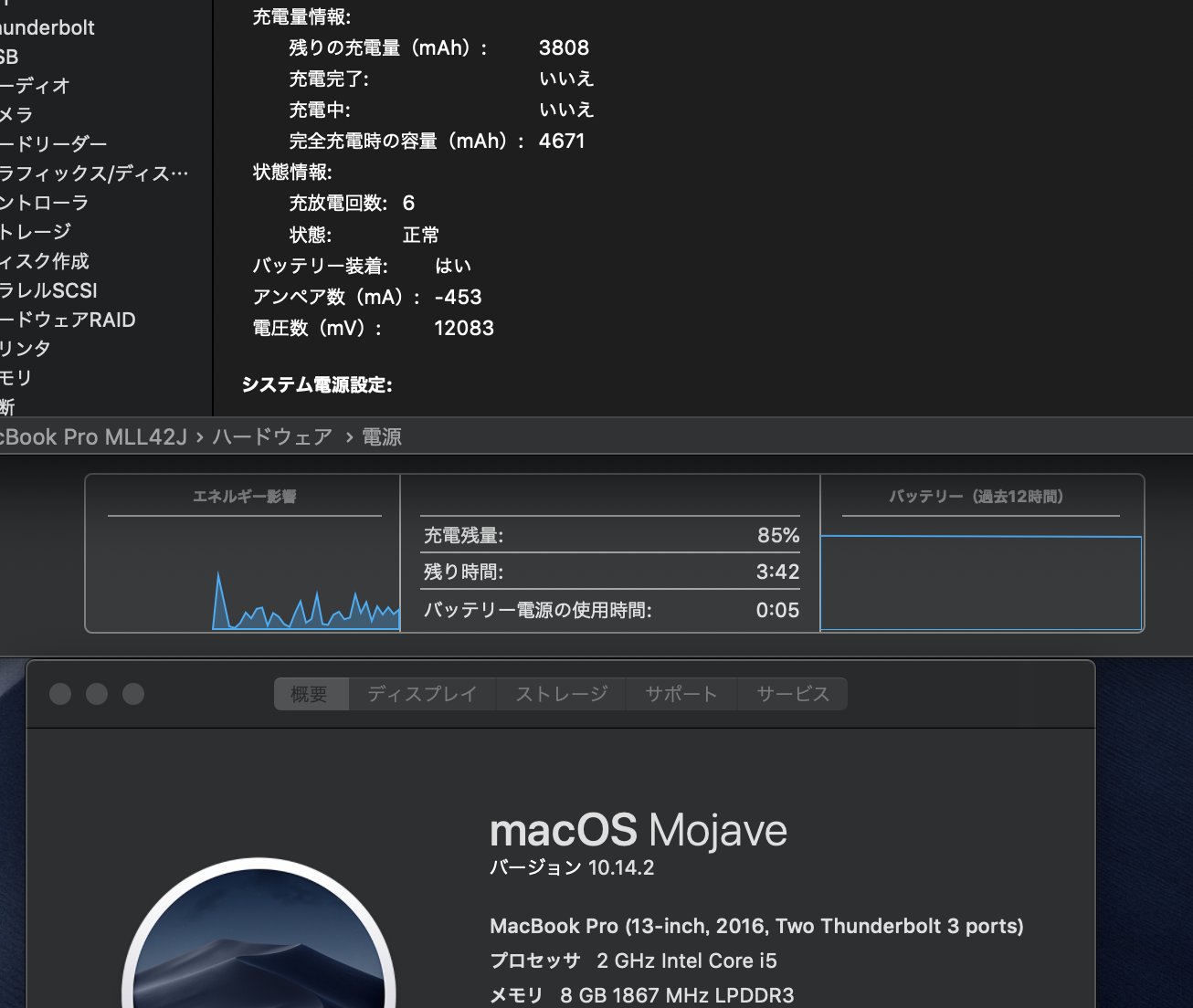Minimize the About This Mac window

click(x=97, y=694)
